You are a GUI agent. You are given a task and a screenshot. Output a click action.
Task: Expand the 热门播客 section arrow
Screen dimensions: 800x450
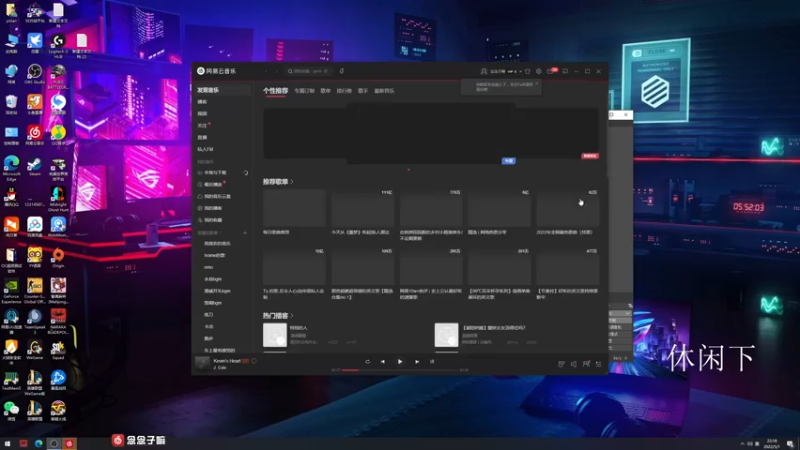pos(292,316)
